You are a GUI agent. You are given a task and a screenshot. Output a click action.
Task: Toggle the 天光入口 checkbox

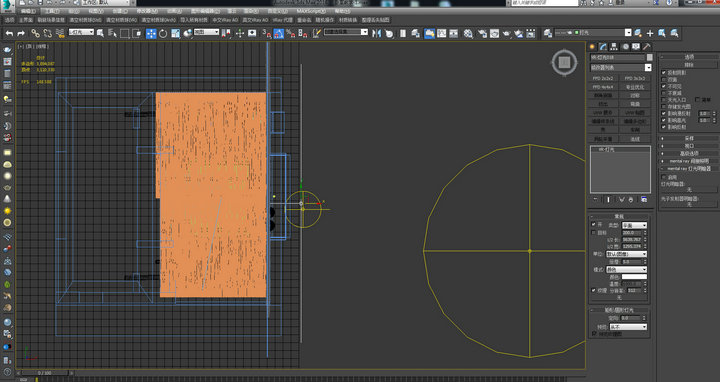click(664, 100)
